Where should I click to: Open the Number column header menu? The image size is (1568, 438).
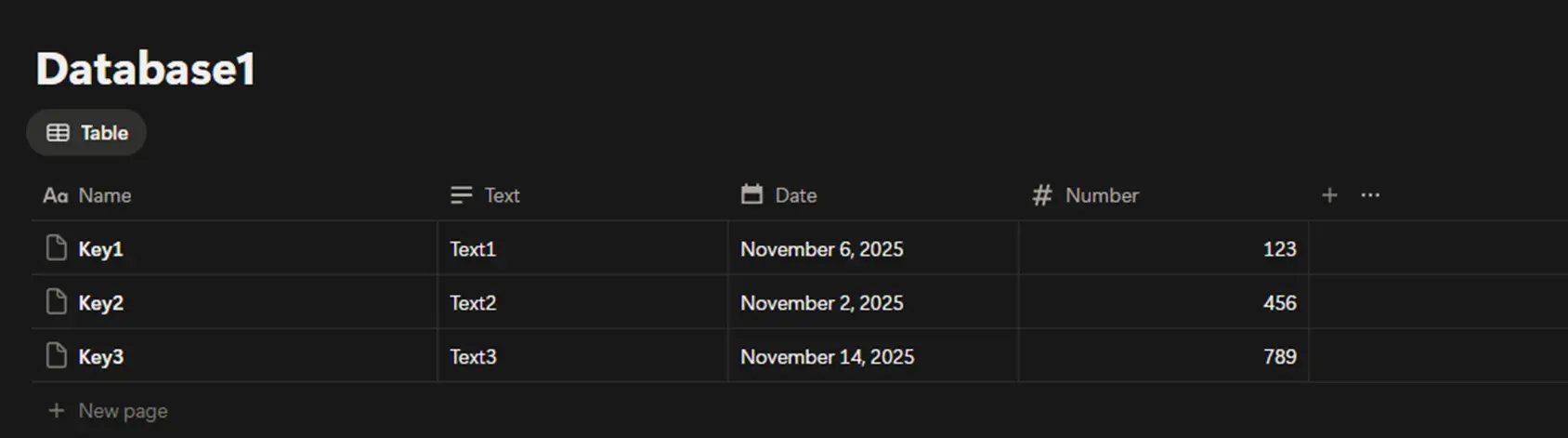click(x=1101, y=195)
